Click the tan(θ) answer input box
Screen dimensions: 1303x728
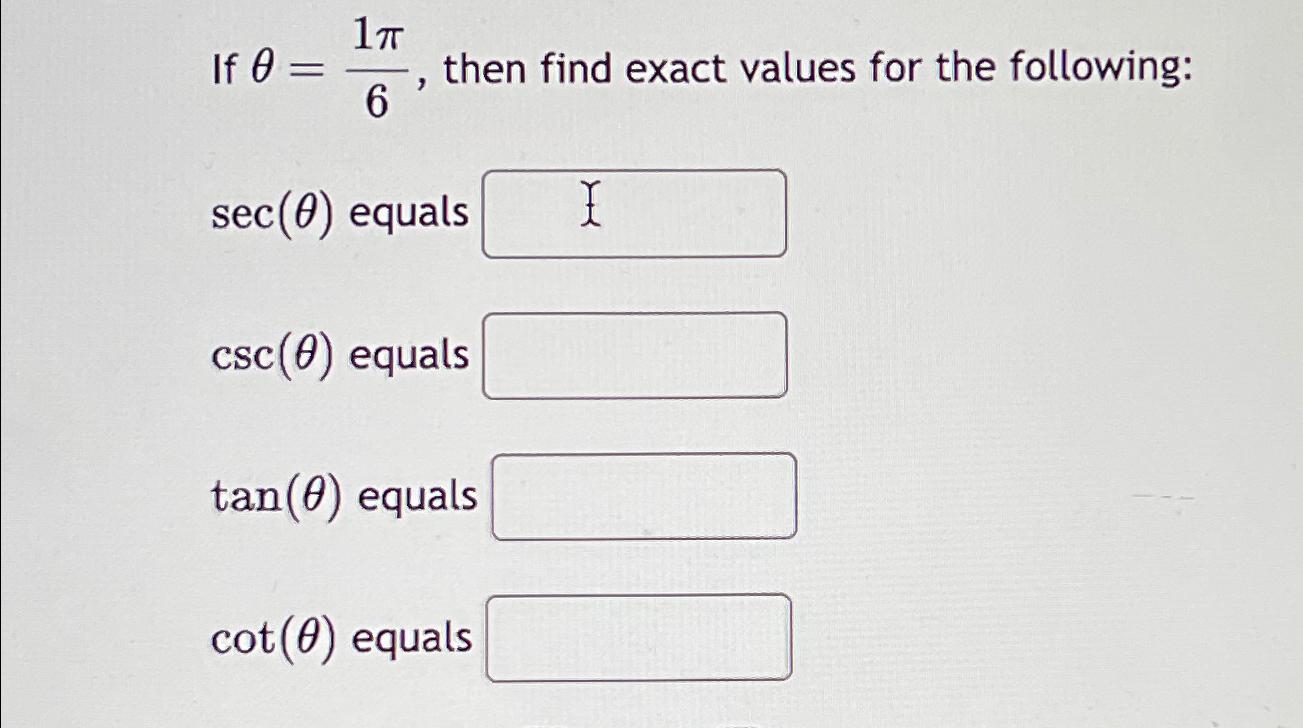(645, 495)
